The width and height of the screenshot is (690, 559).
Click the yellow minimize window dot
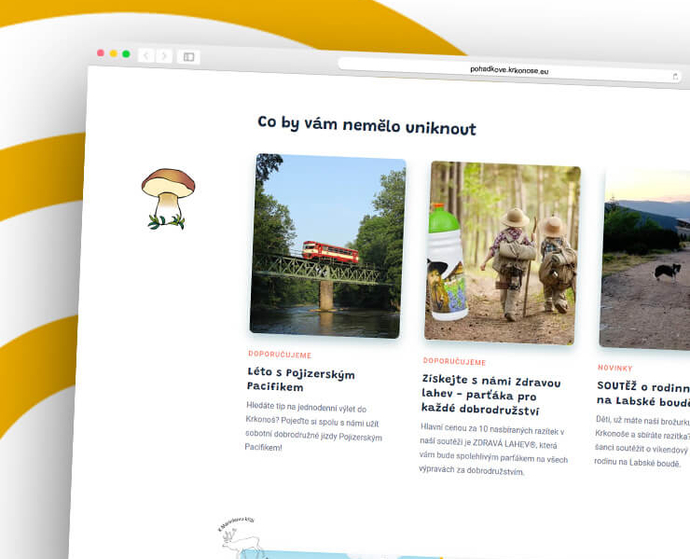113,53
